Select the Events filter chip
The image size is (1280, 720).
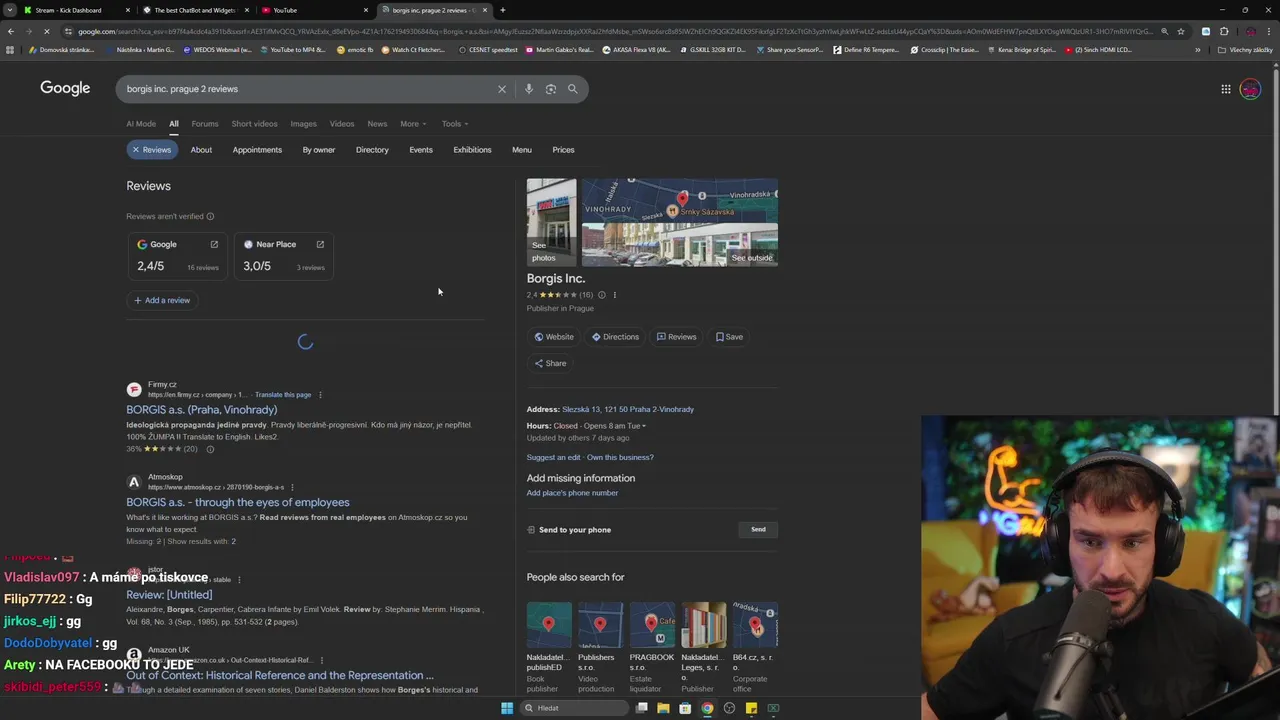(x=421, y=150)
